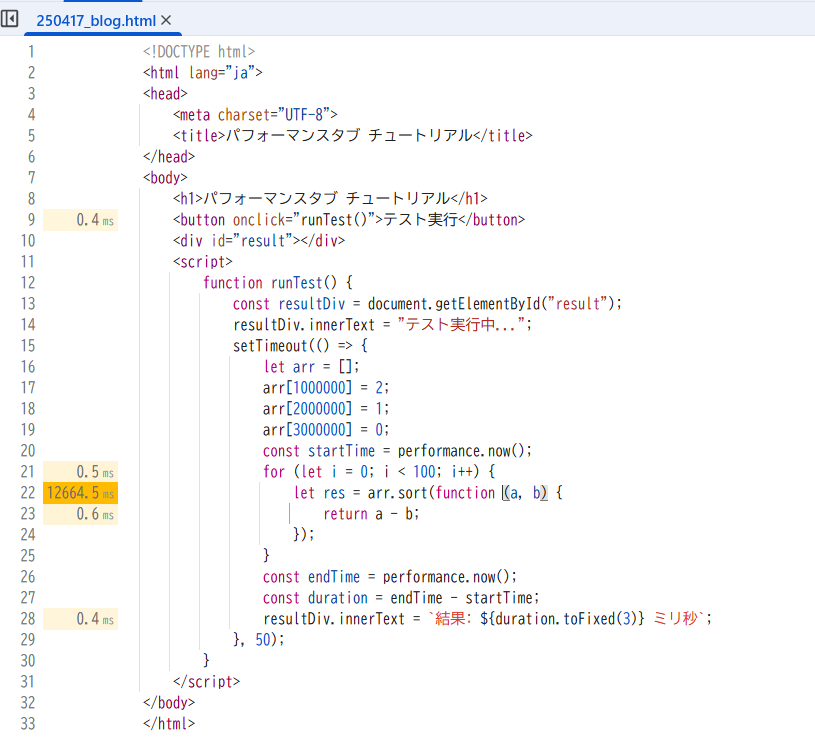This screenshot has width=815, height=750.
Task: Close the 250417_blog.html tab
Action: tap(166, 20)
